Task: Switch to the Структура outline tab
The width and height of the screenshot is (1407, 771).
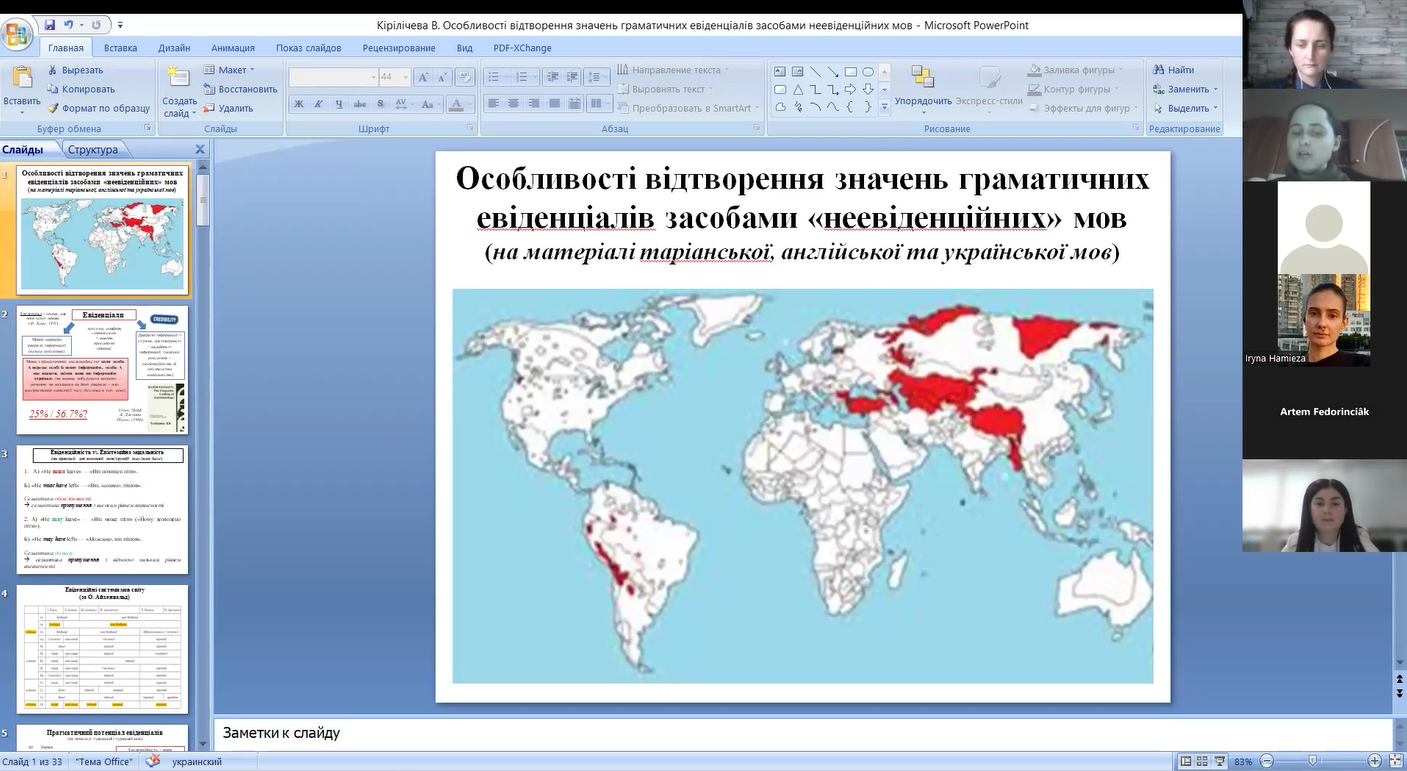Action: 93,149
